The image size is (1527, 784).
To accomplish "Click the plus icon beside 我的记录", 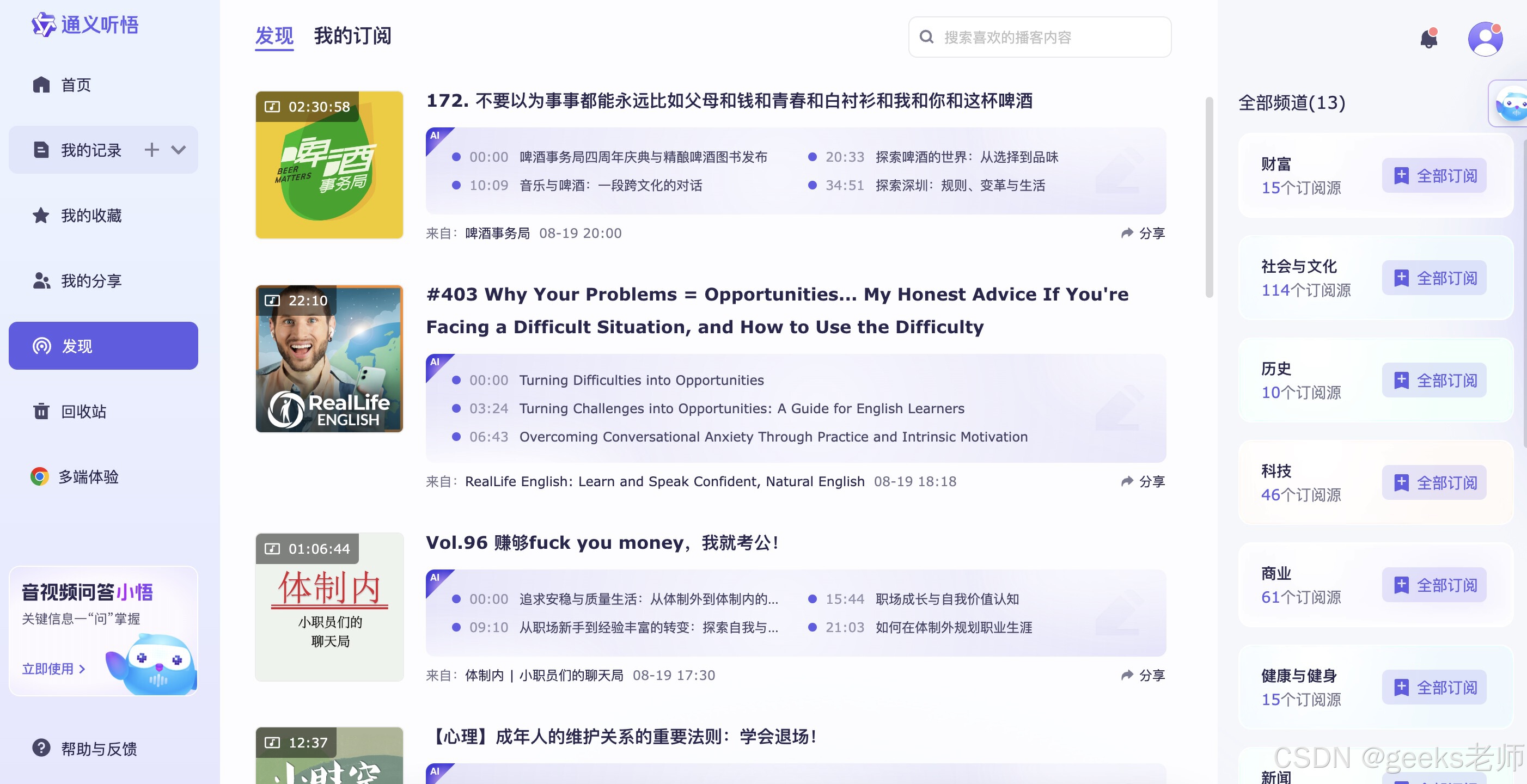I will point(152,150).
